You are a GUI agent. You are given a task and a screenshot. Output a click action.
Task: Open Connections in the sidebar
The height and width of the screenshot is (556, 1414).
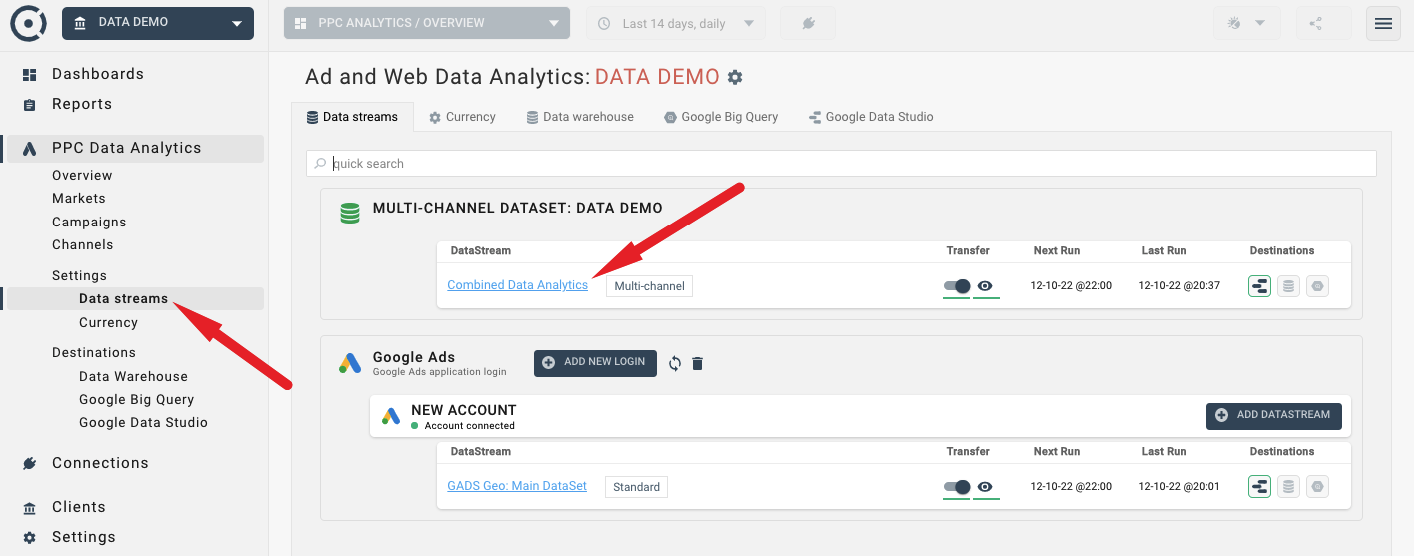[100, 463]
